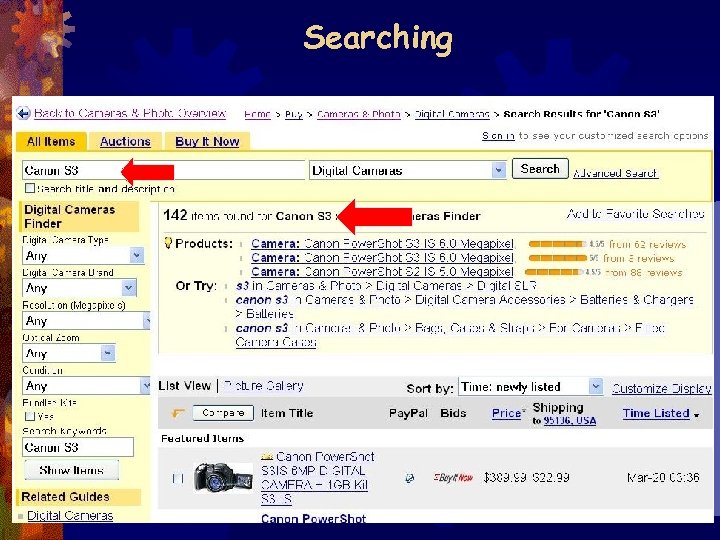This screenshot has width=720, height=540.
Task: Switch to the Buy It Now tab
Action: click(x=207, y=141)
